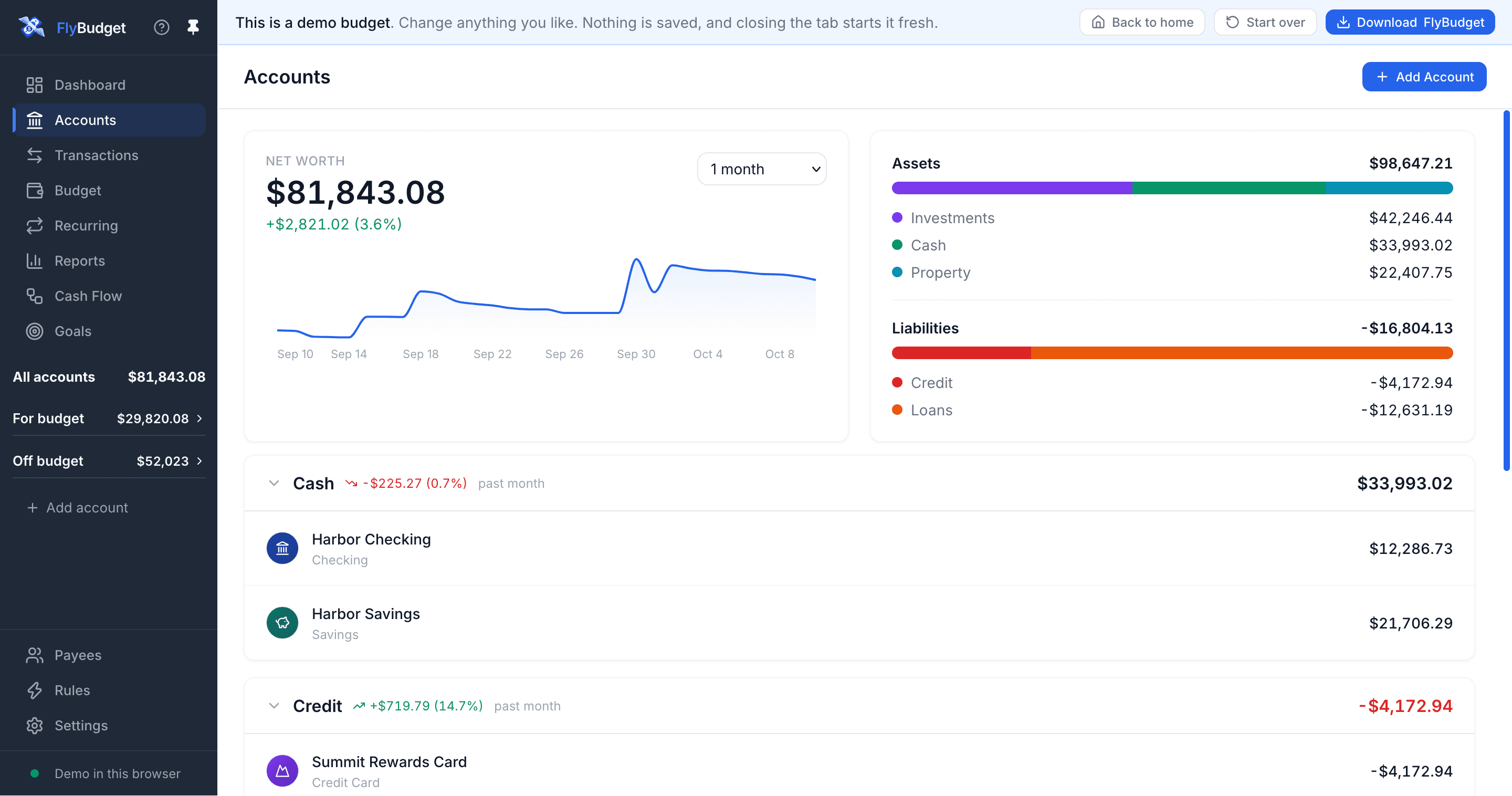Click Add account in the sidebar
1512x796 pixels.
coord(78,508)
